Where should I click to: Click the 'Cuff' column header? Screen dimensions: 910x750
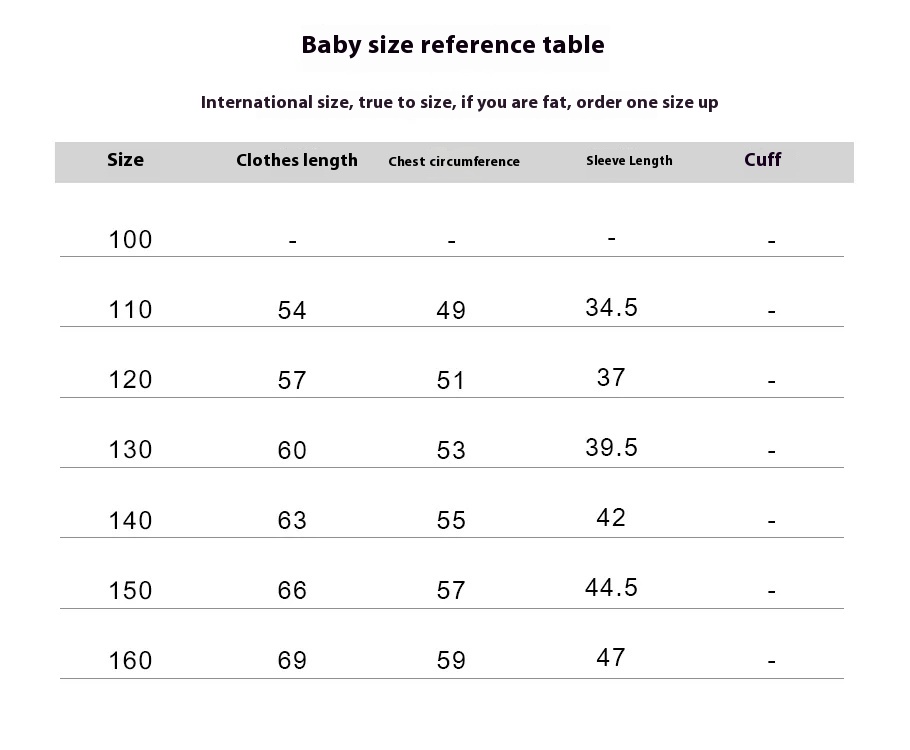(x=763, y=160)
